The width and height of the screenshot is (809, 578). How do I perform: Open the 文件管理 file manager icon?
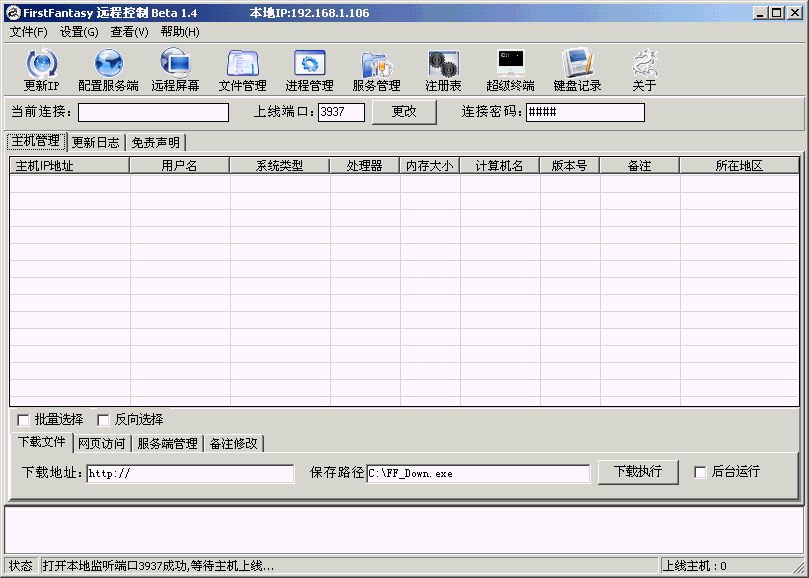pos(242,67)
